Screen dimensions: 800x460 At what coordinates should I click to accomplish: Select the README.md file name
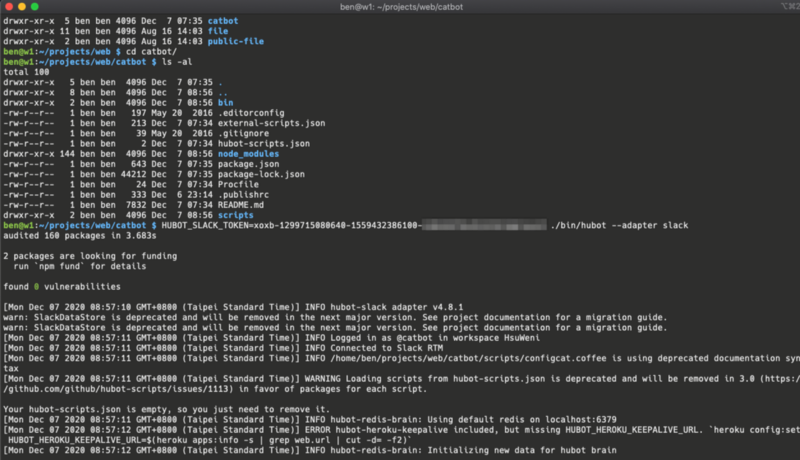point(240,205)
